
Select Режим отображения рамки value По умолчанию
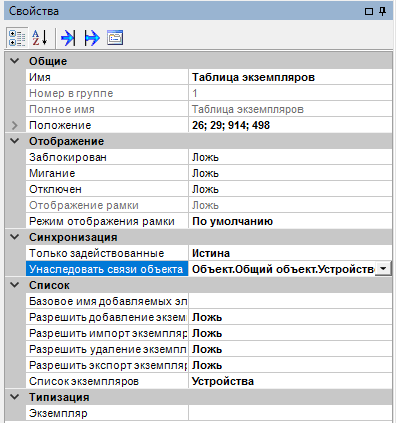[232, 221]
